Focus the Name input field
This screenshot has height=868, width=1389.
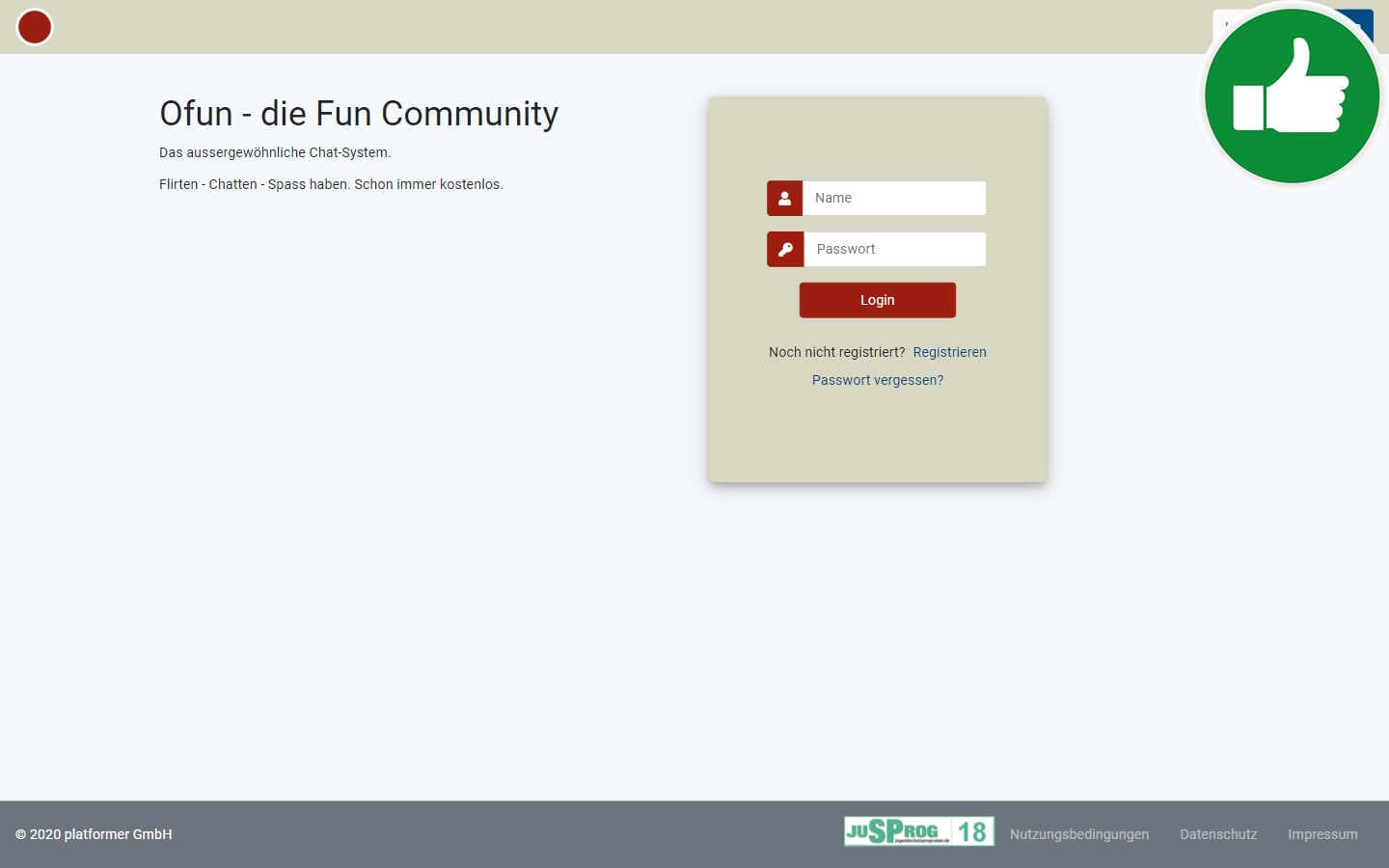894,199
